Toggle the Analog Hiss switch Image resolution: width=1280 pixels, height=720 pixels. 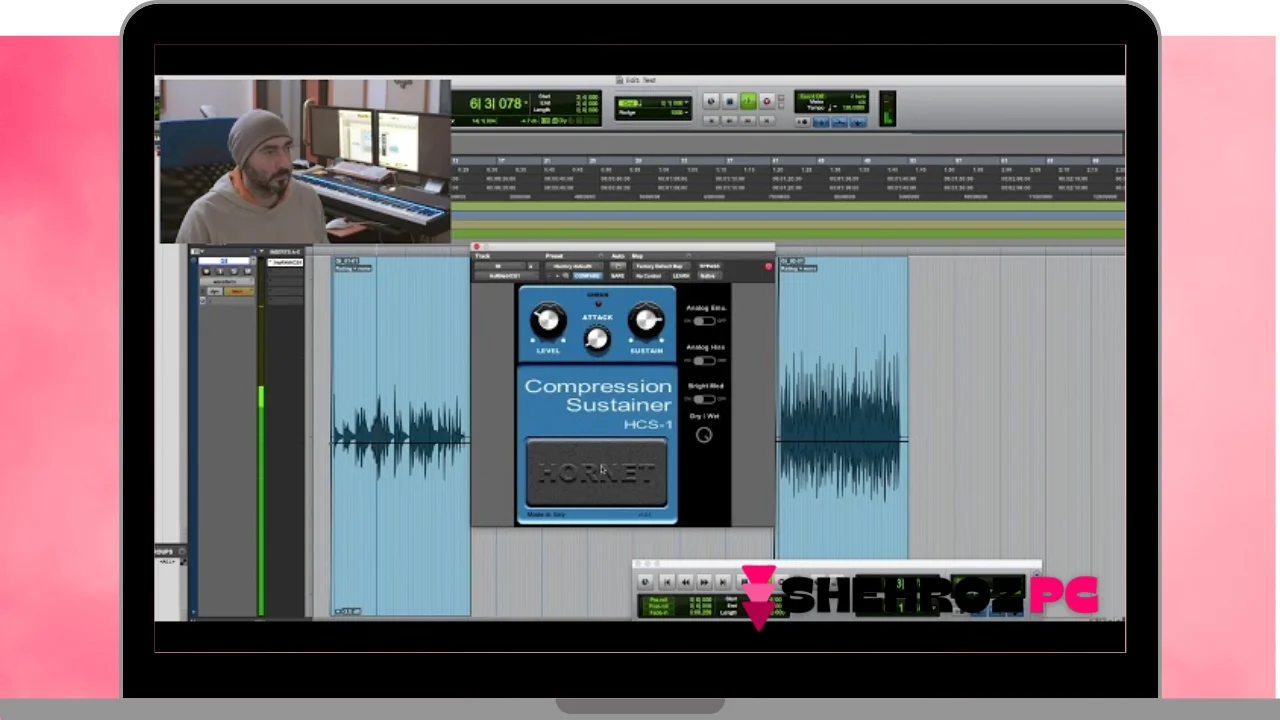(x=704, y=360)
